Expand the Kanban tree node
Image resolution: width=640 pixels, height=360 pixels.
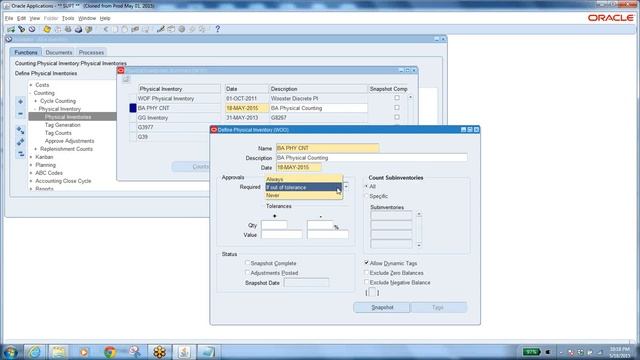(31, 157)
